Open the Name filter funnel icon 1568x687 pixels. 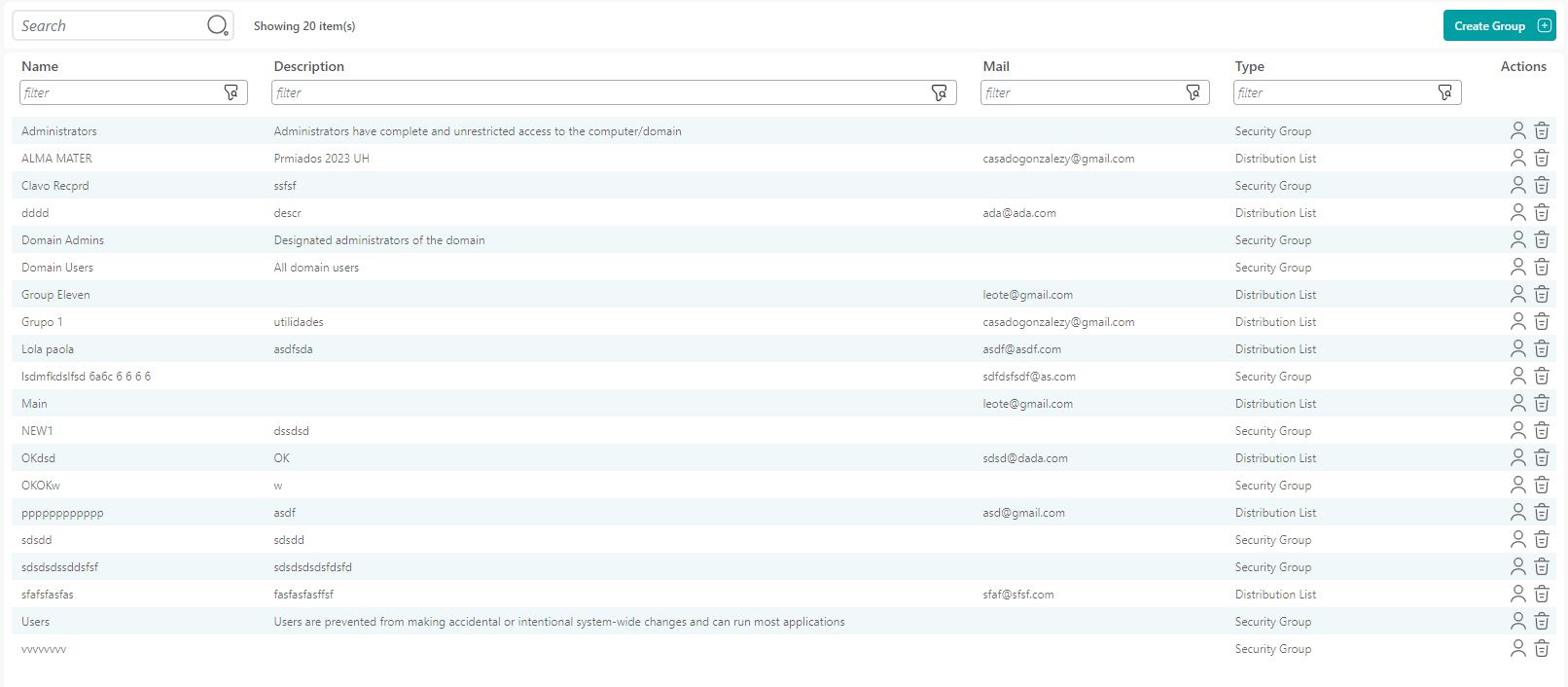(x=232, y=92)
